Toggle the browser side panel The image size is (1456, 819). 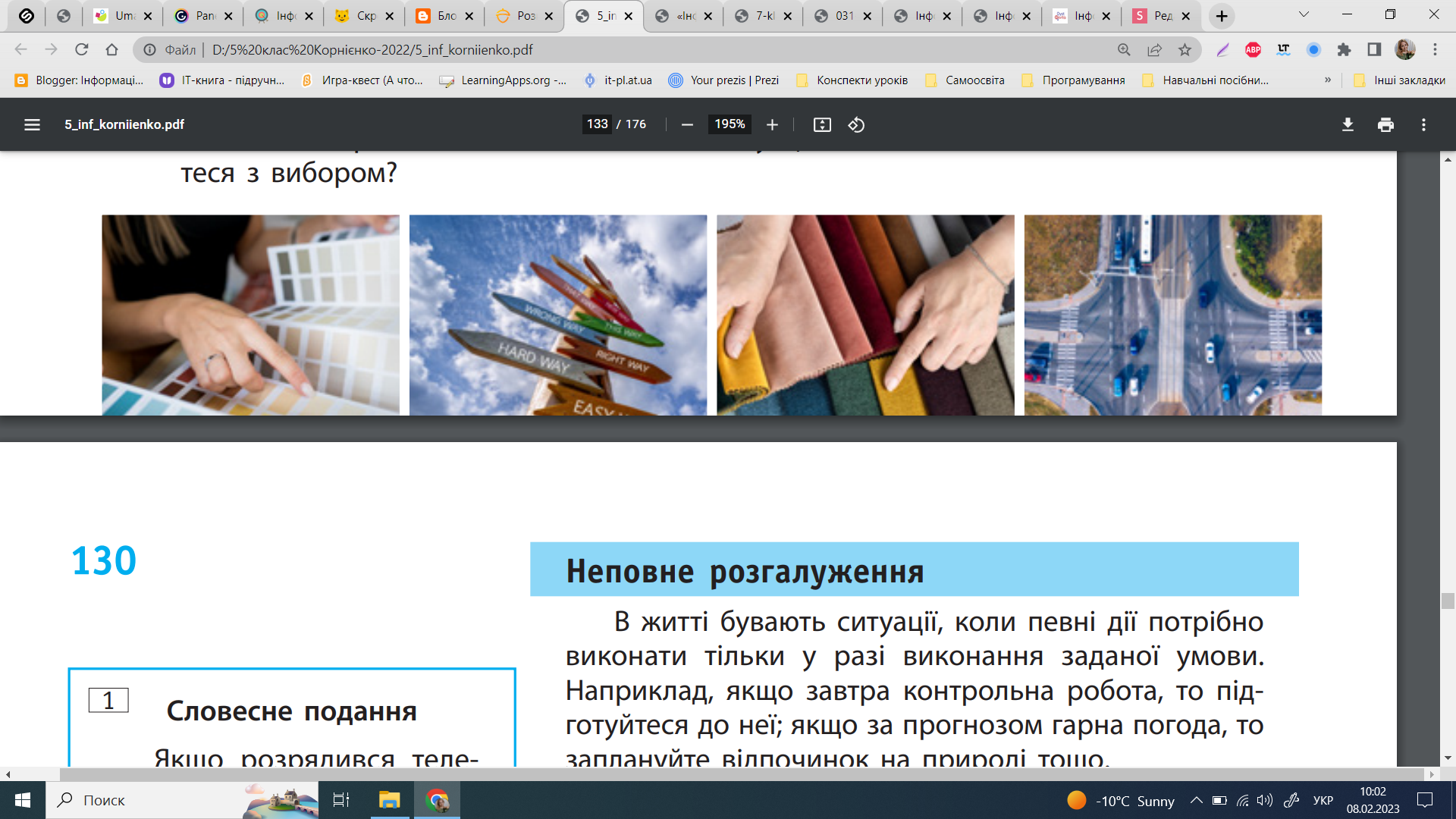coord(1374,50)
